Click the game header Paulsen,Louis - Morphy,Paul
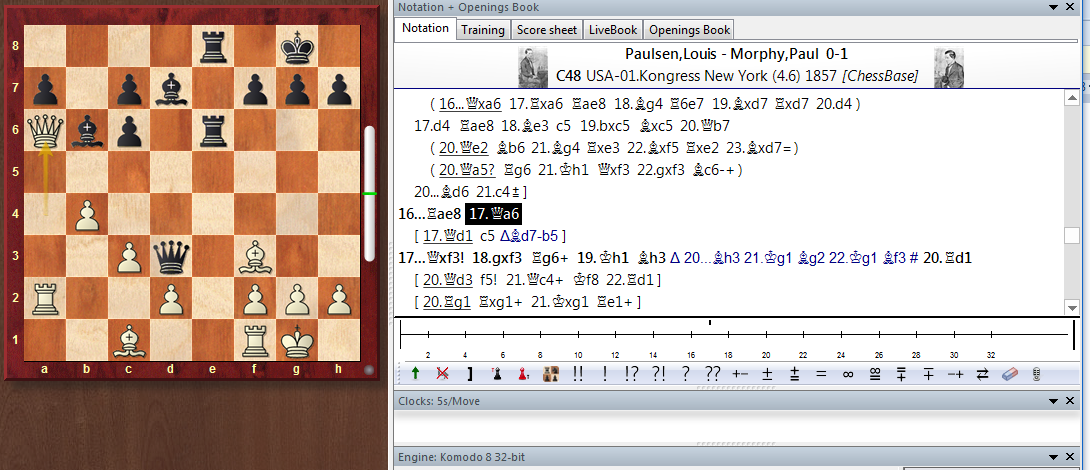The height and width of the screenshot is (470, 1090). pyautogui.click(x=736, y=54)
